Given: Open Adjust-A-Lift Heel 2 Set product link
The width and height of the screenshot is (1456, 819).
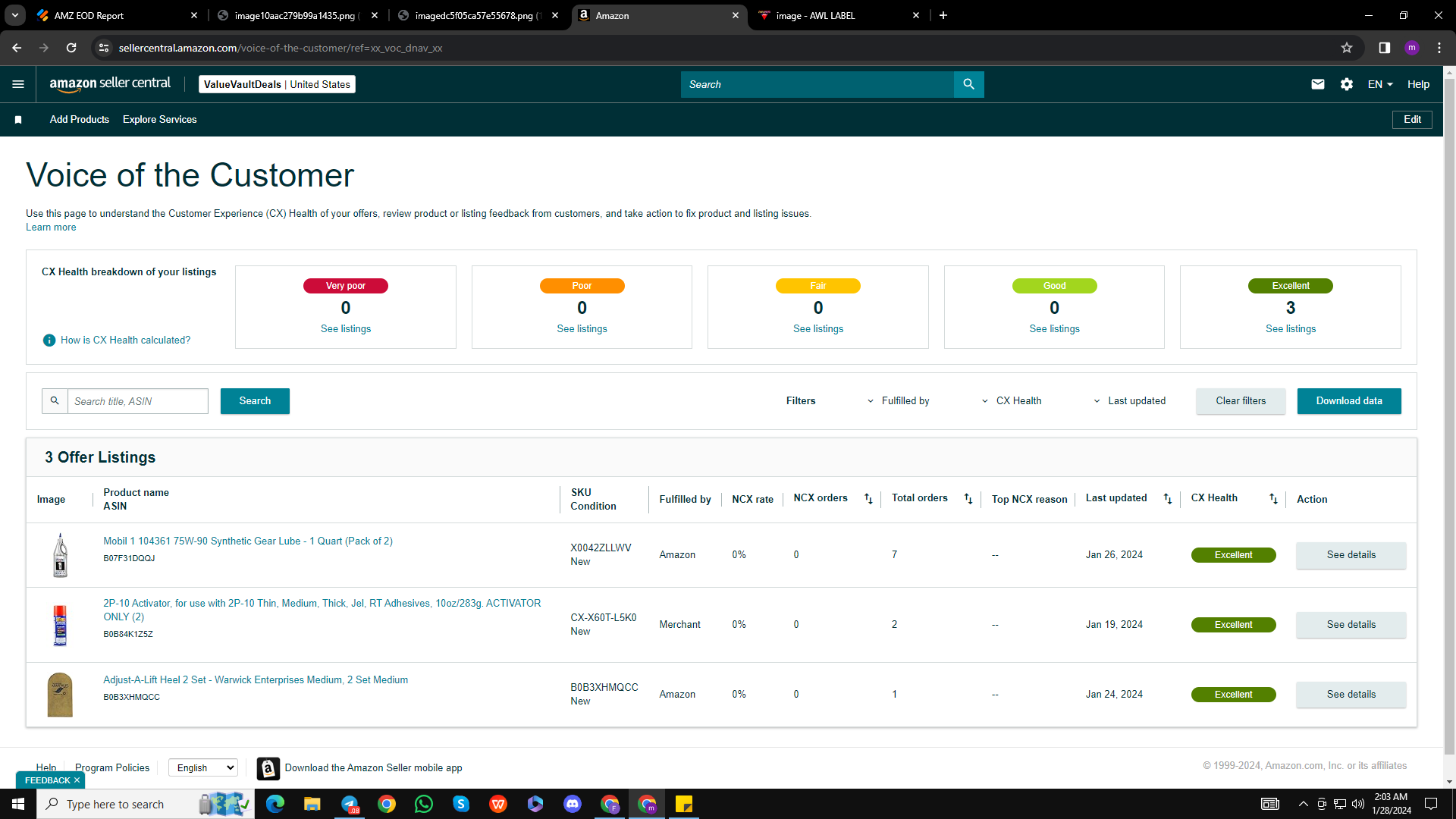Looking at the screenshot, I should 256,680.
